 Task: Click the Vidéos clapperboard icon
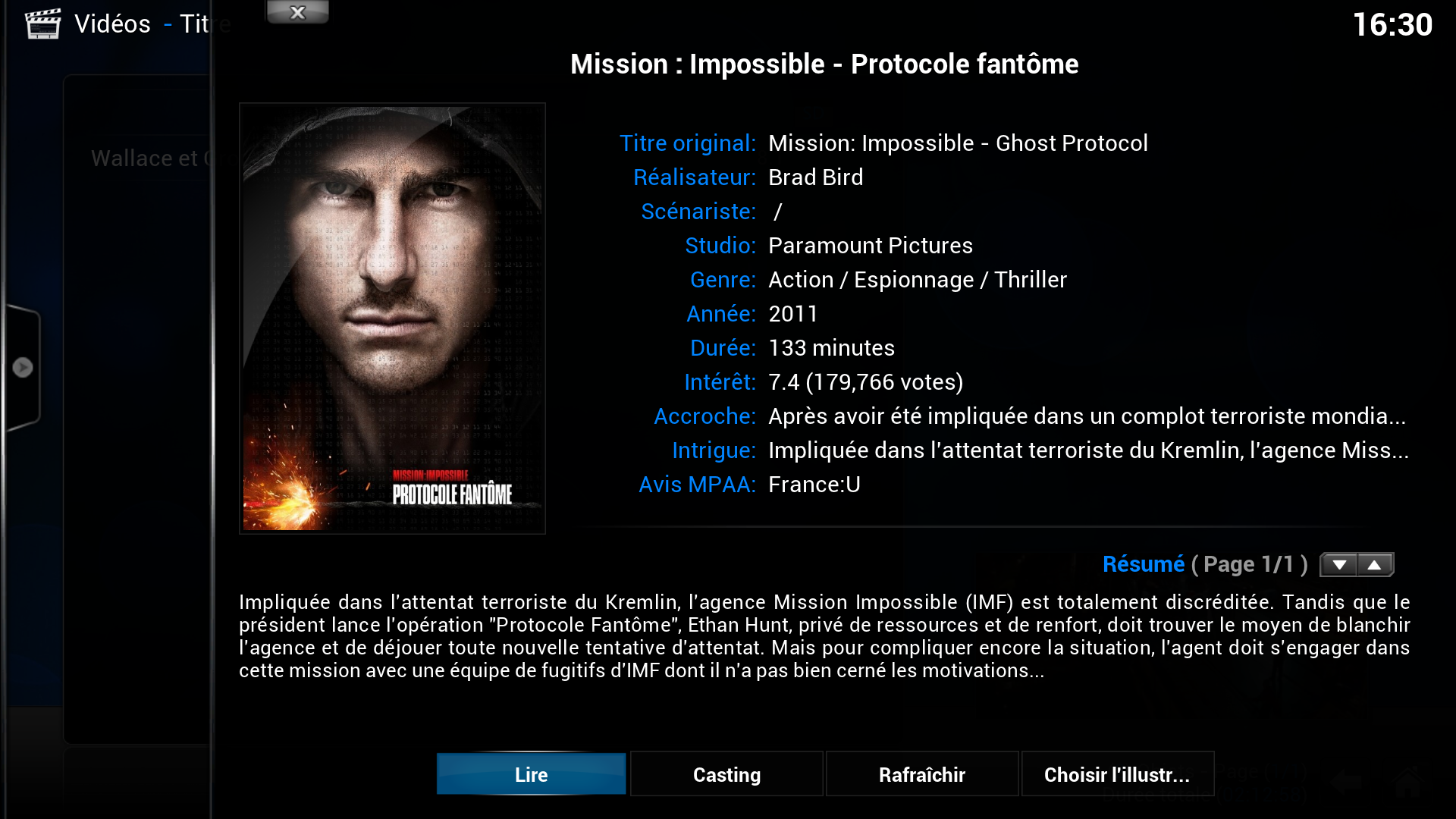42,24
